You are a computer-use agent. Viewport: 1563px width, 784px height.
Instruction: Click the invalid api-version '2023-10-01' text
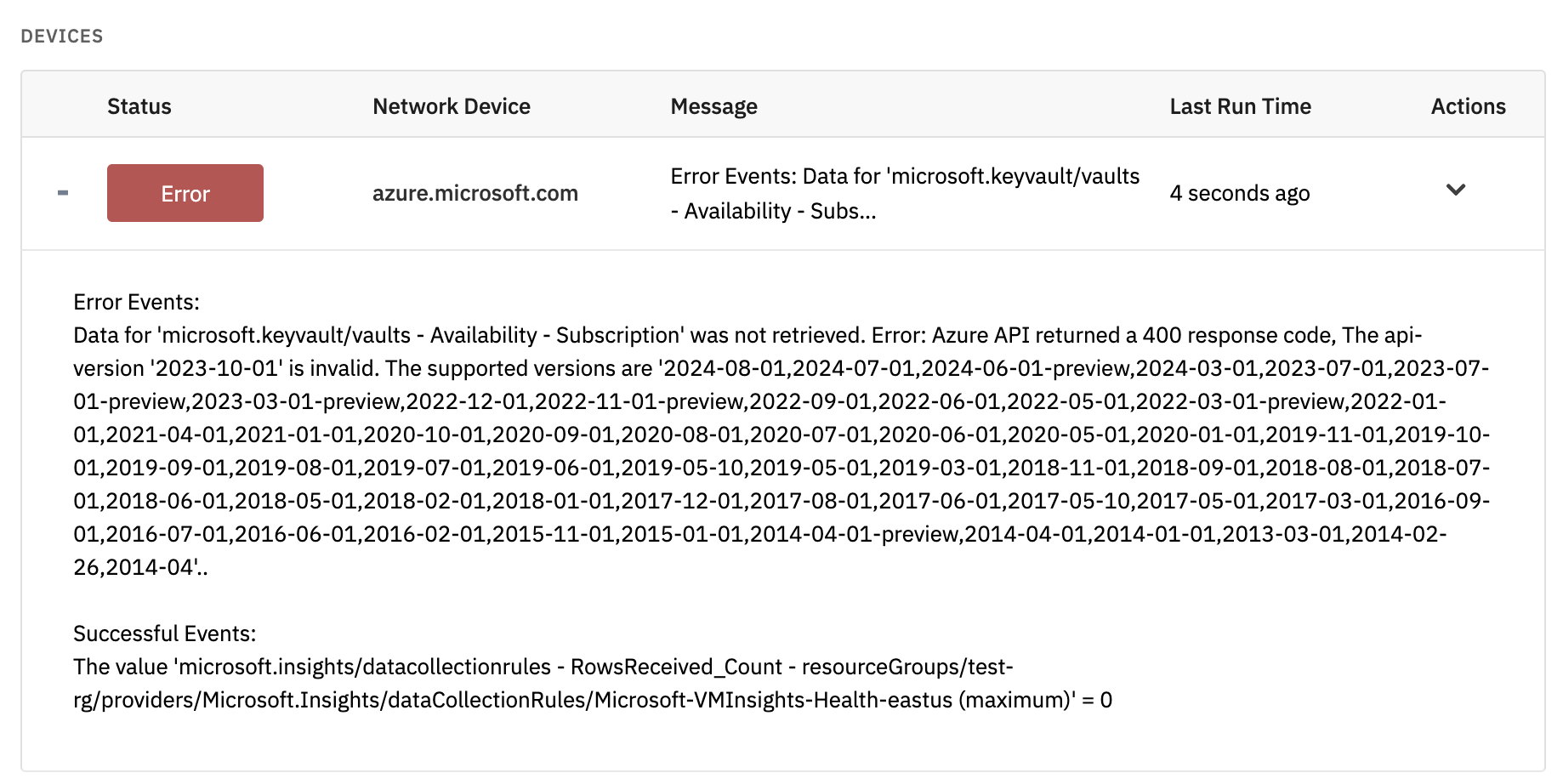tap(216, 368)
